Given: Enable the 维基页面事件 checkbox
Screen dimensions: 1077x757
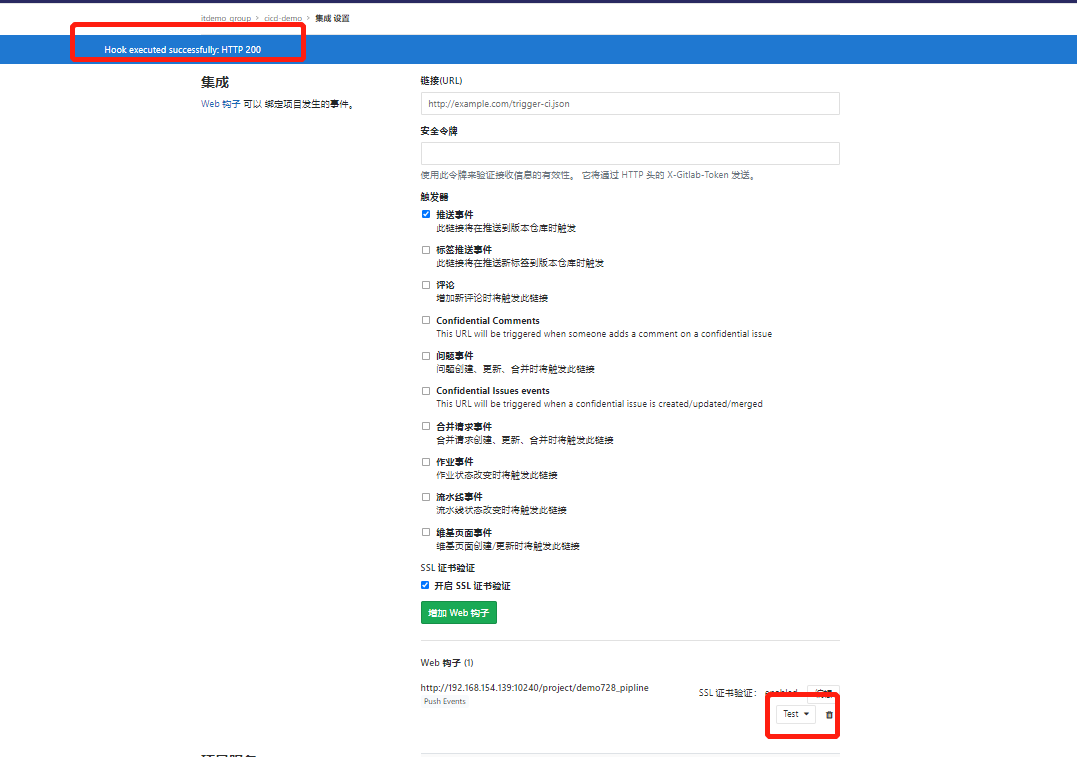Looking at the screenshot, I should (x=426, y=532).
